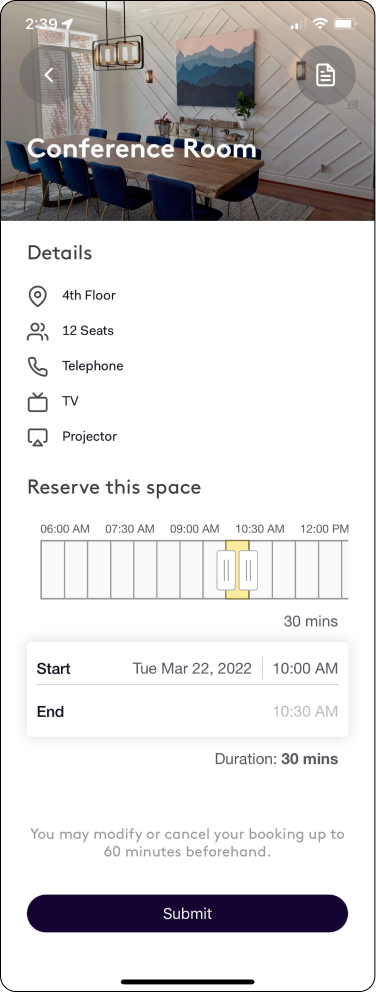
Task: Tap the projector screen icon
Action: [x=38, y=438]
